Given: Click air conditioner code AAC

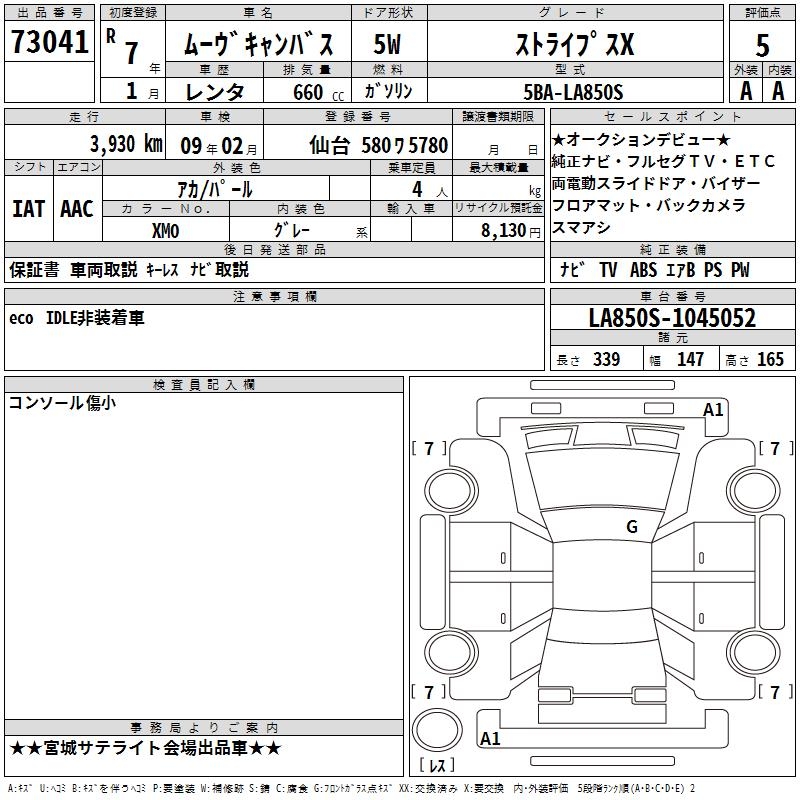Looking at the screenshot, I should click(77, 209).
